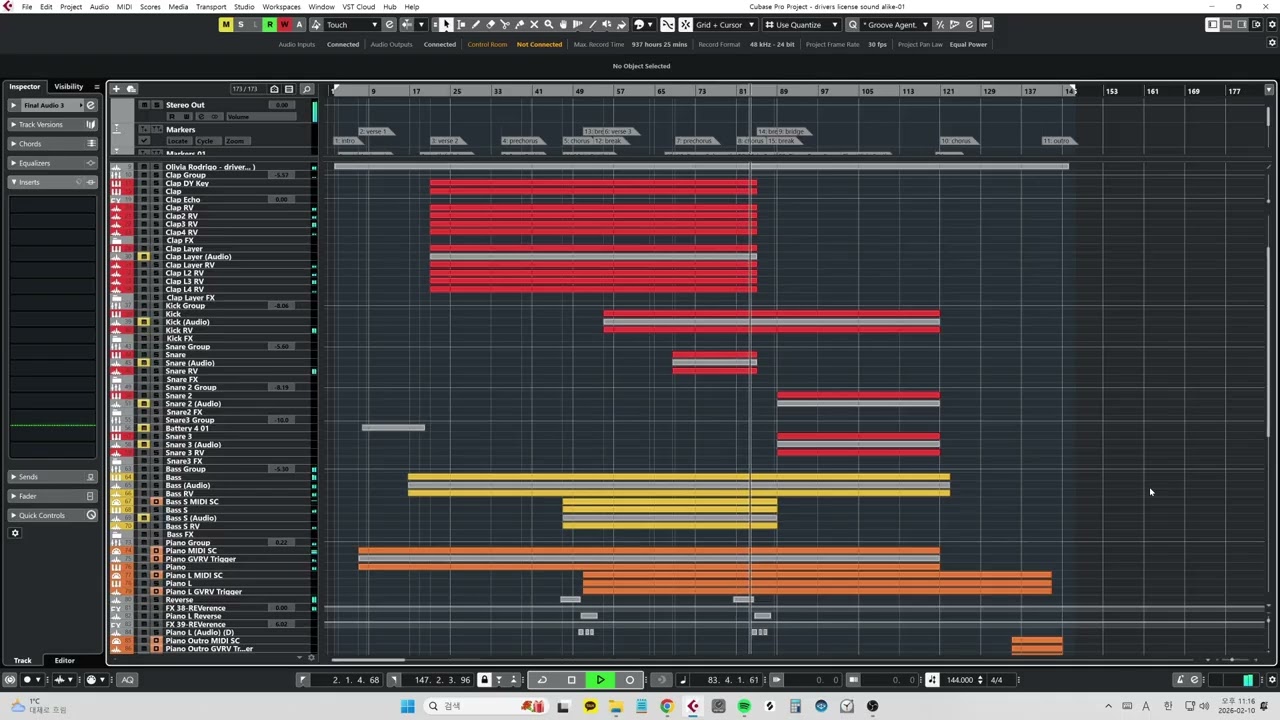Screen dimensions: 1280x720
Task: Toggle the Cycle loop button in transport
Action: pyautogui.click(x=542, y=680)
